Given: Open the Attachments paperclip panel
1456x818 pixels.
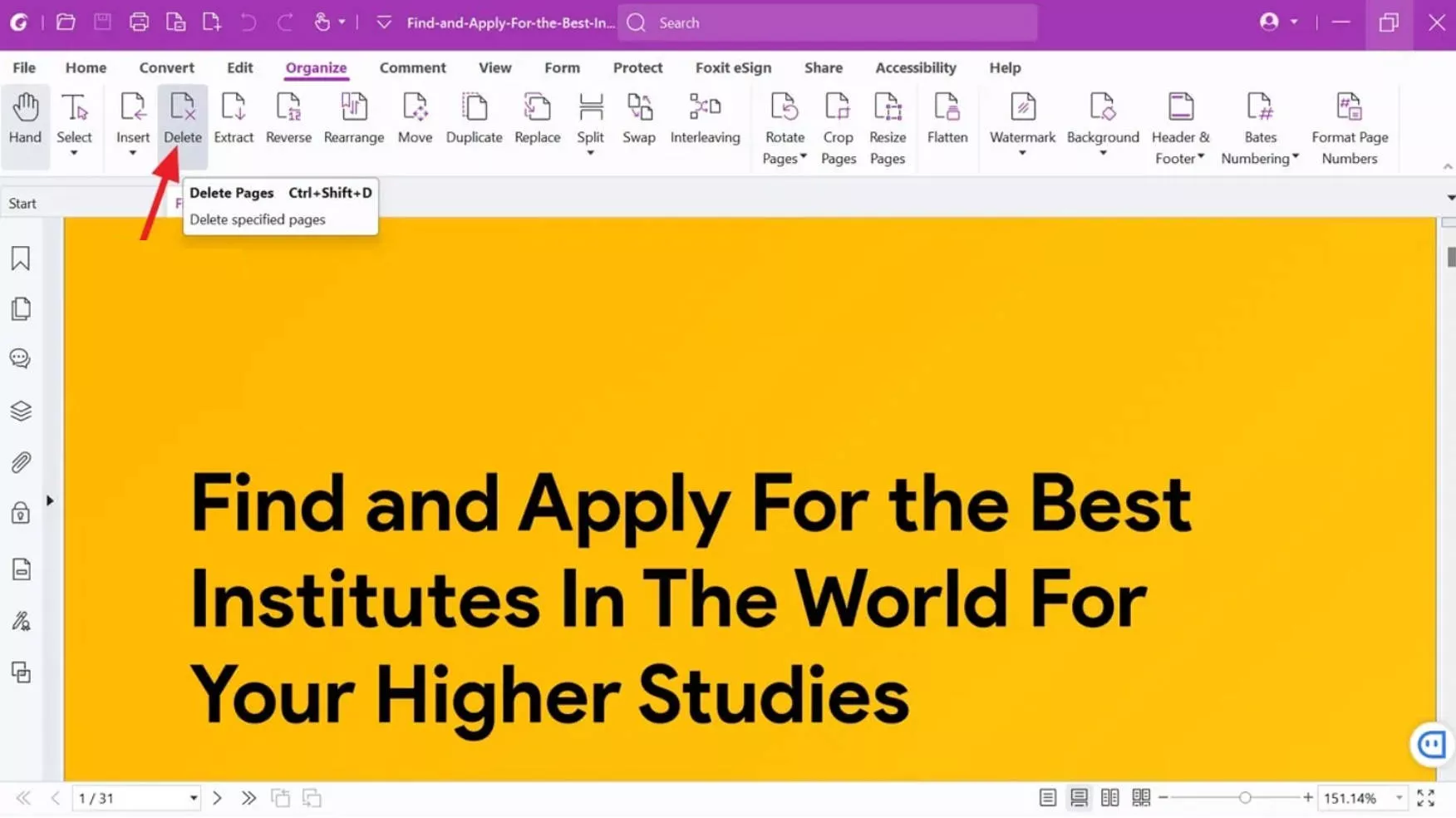Looking at the screenshot, I should [21, 462].
